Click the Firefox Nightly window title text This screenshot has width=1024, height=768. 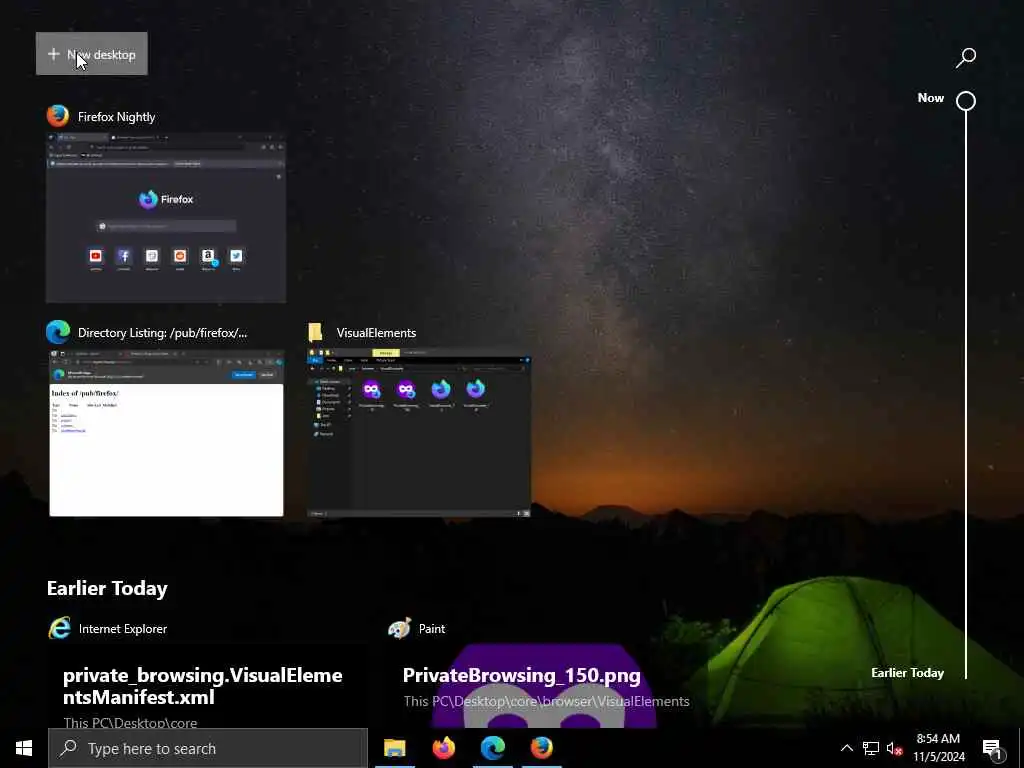coord(117,117)
